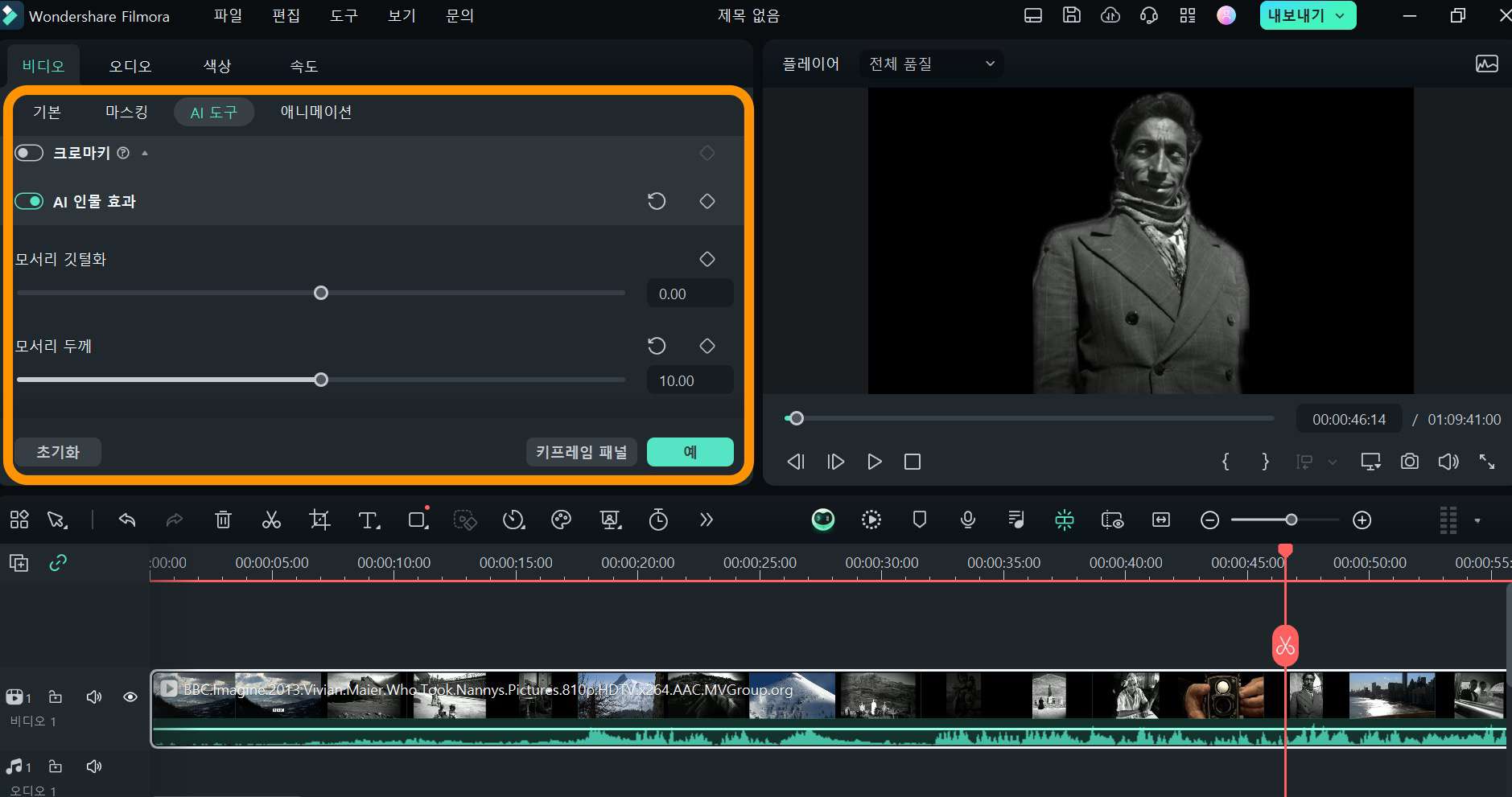
Task: Open the display output monitor dropdown
Action: 1370,462
